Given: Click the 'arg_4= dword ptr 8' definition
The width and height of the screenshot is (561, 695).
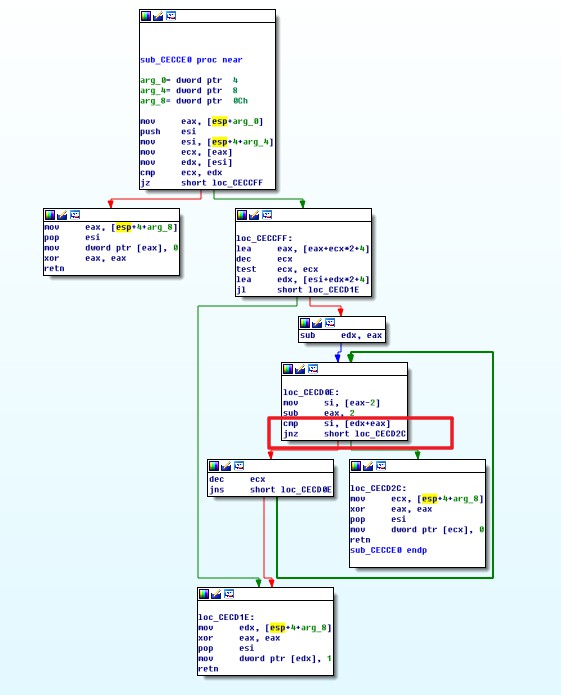Looking at the screenshot, I should click(189, 90).
